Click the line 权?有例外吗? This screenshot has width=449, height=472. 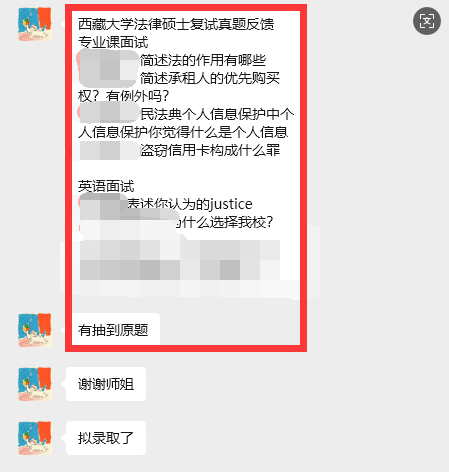point(124,96)
